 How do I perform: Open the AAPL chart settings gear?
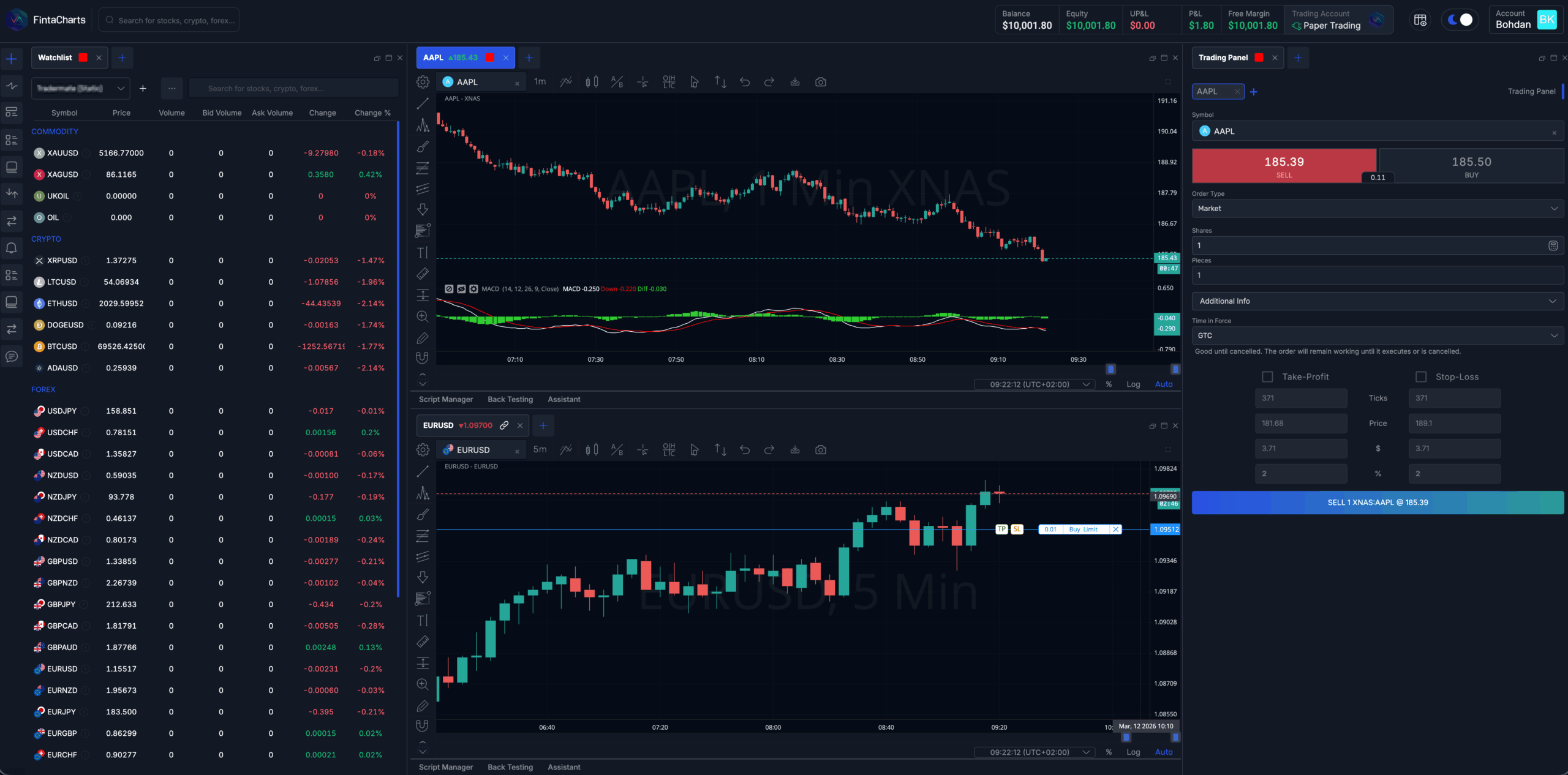point(423,82)
